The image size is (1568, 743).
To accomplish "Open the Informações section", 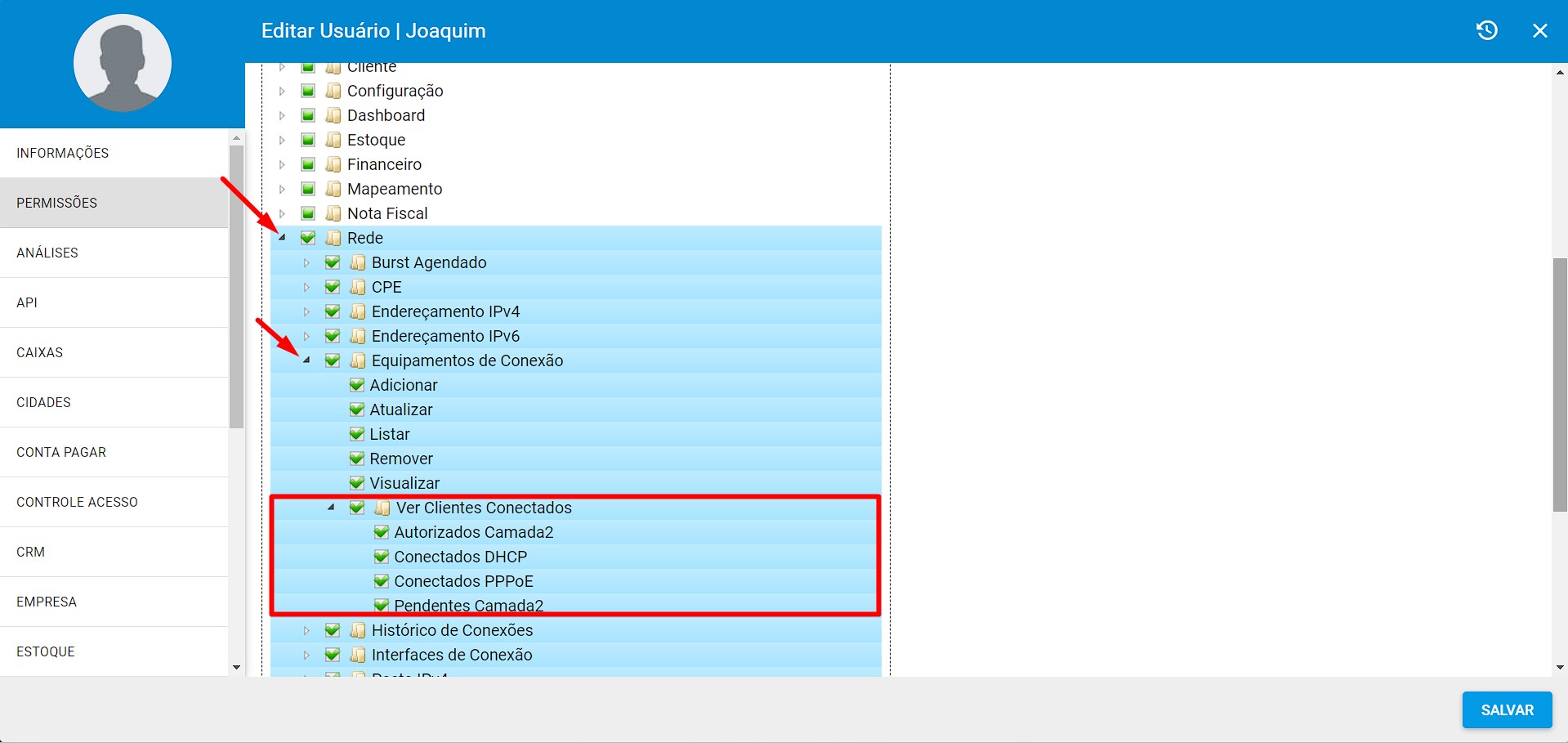I will [114, 153].
